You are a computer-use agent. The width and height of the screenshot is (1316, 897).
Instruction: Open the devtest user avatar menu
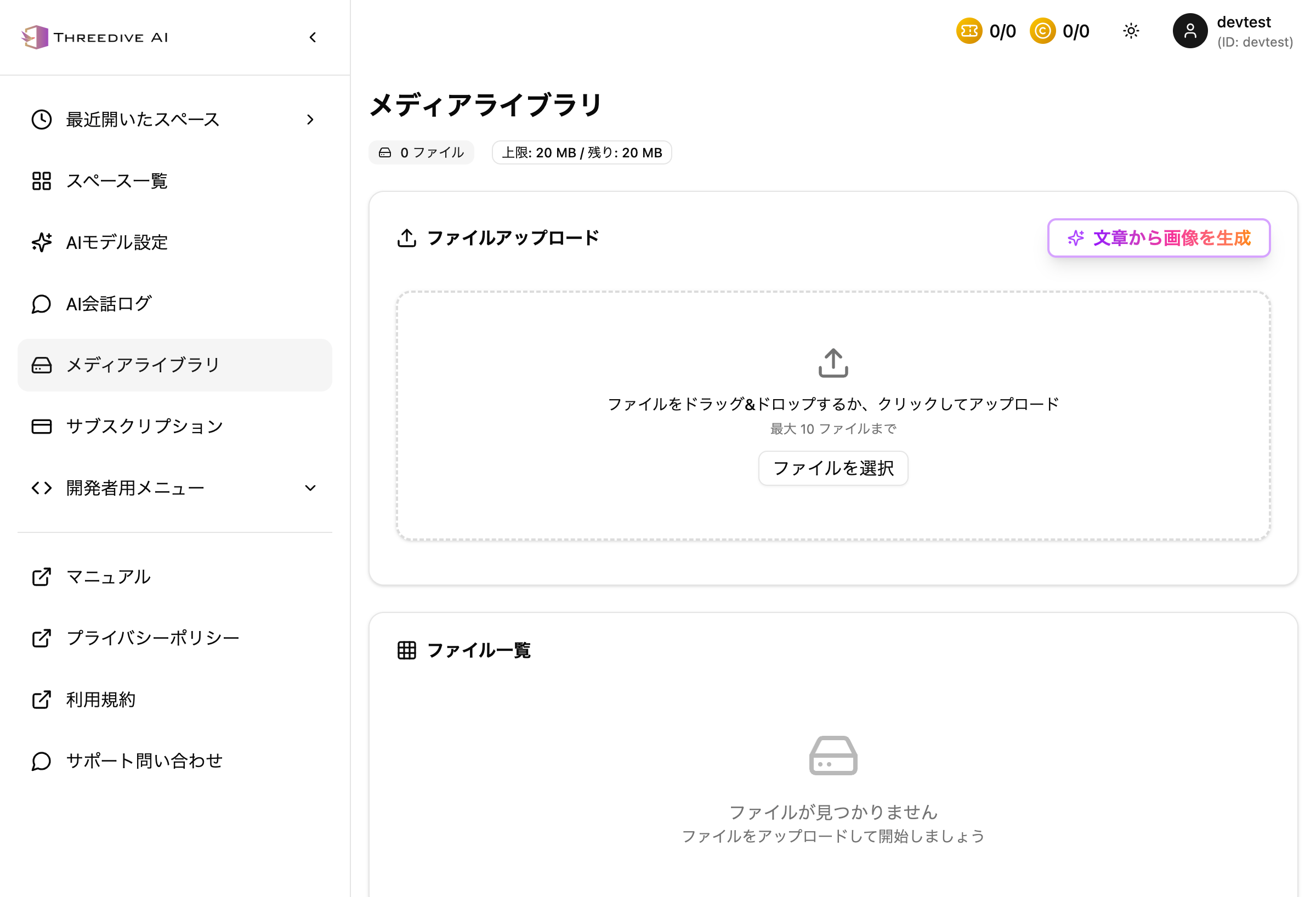pos(1190,31)
